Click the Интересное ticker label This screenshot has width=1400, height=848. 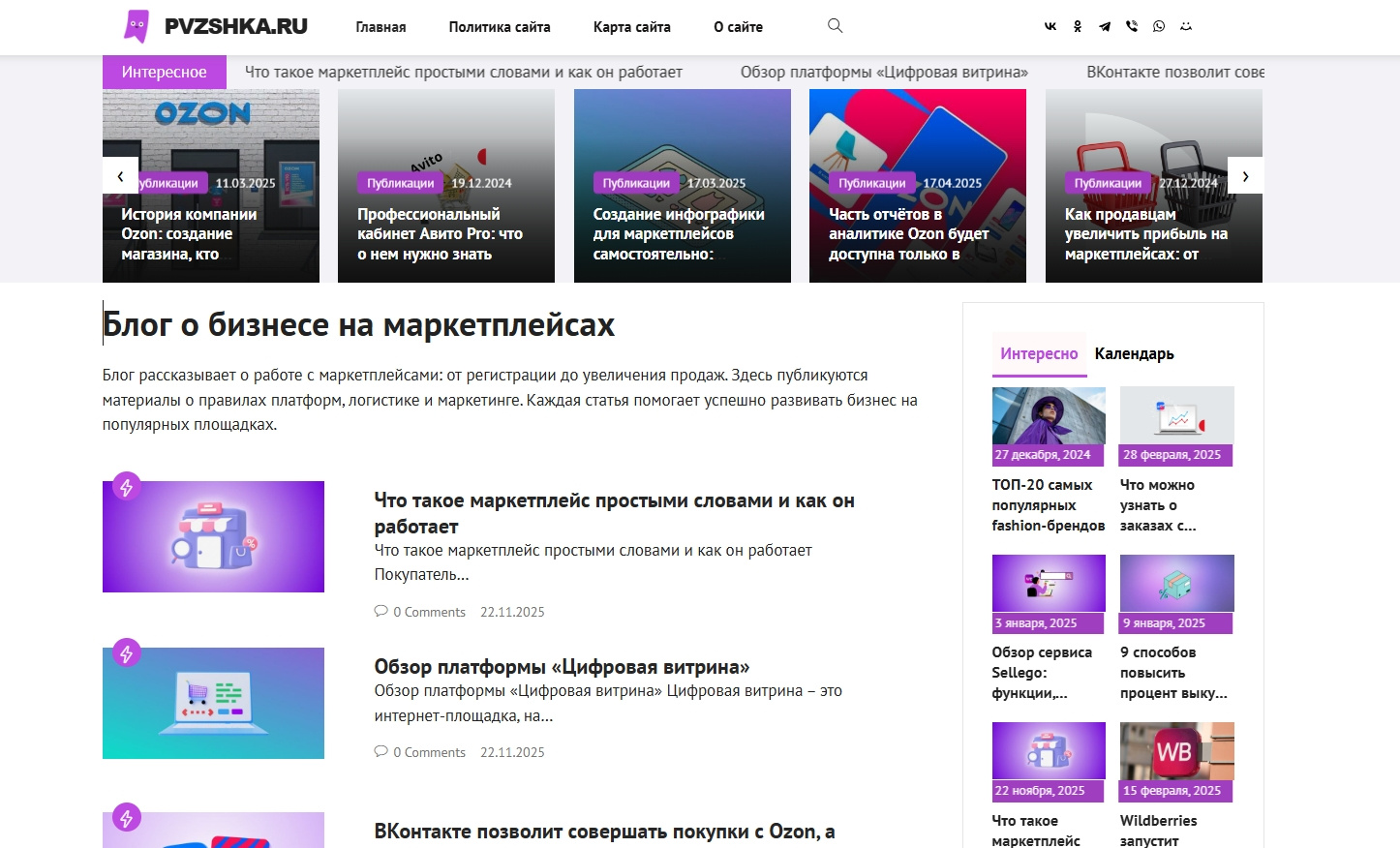point(165,72)
